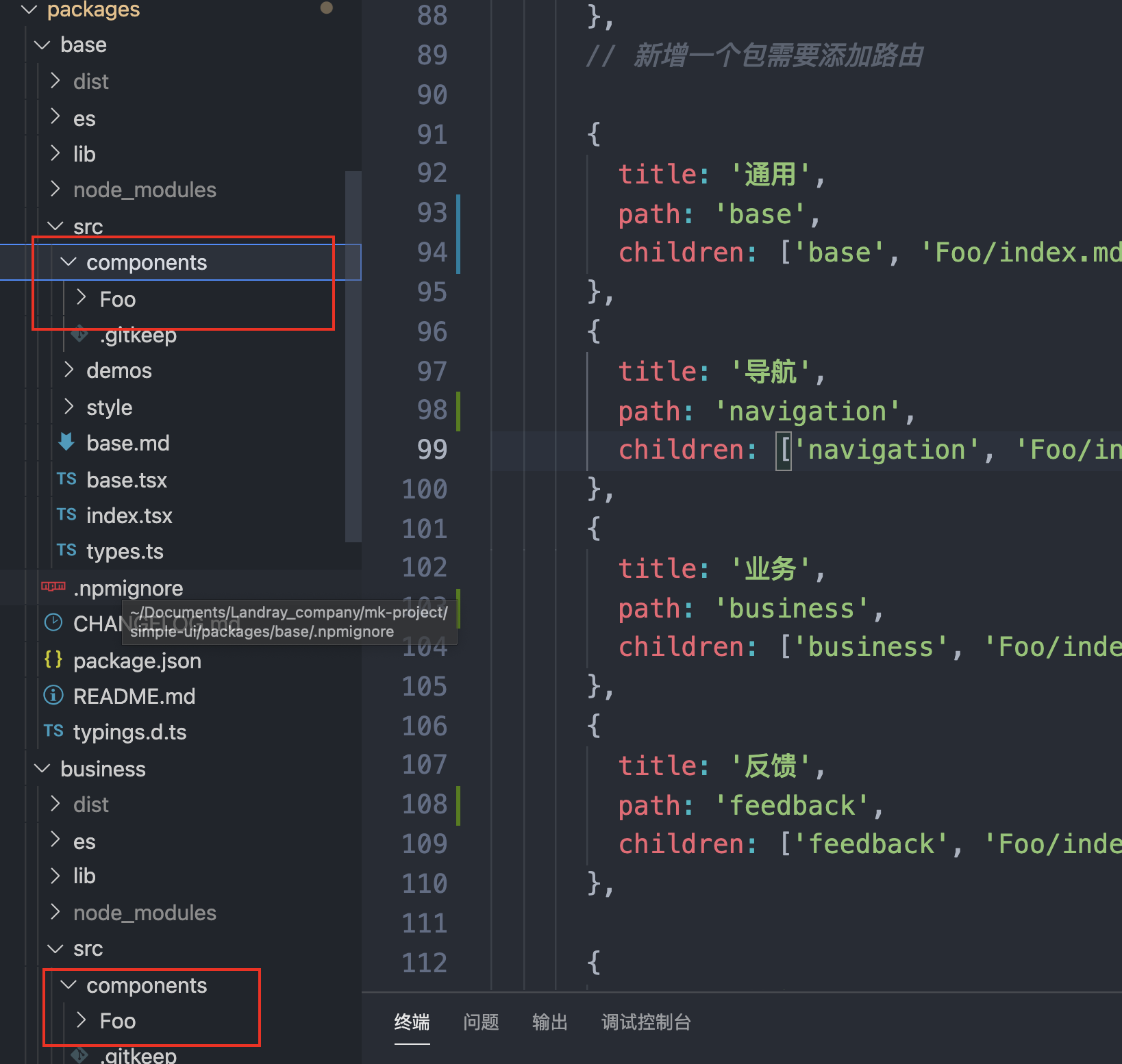This screenshot has height=1064, width=1122.
Task: Click the npm icon beside .npmignore
Action: pyautogui.click(x=53, y=587)
